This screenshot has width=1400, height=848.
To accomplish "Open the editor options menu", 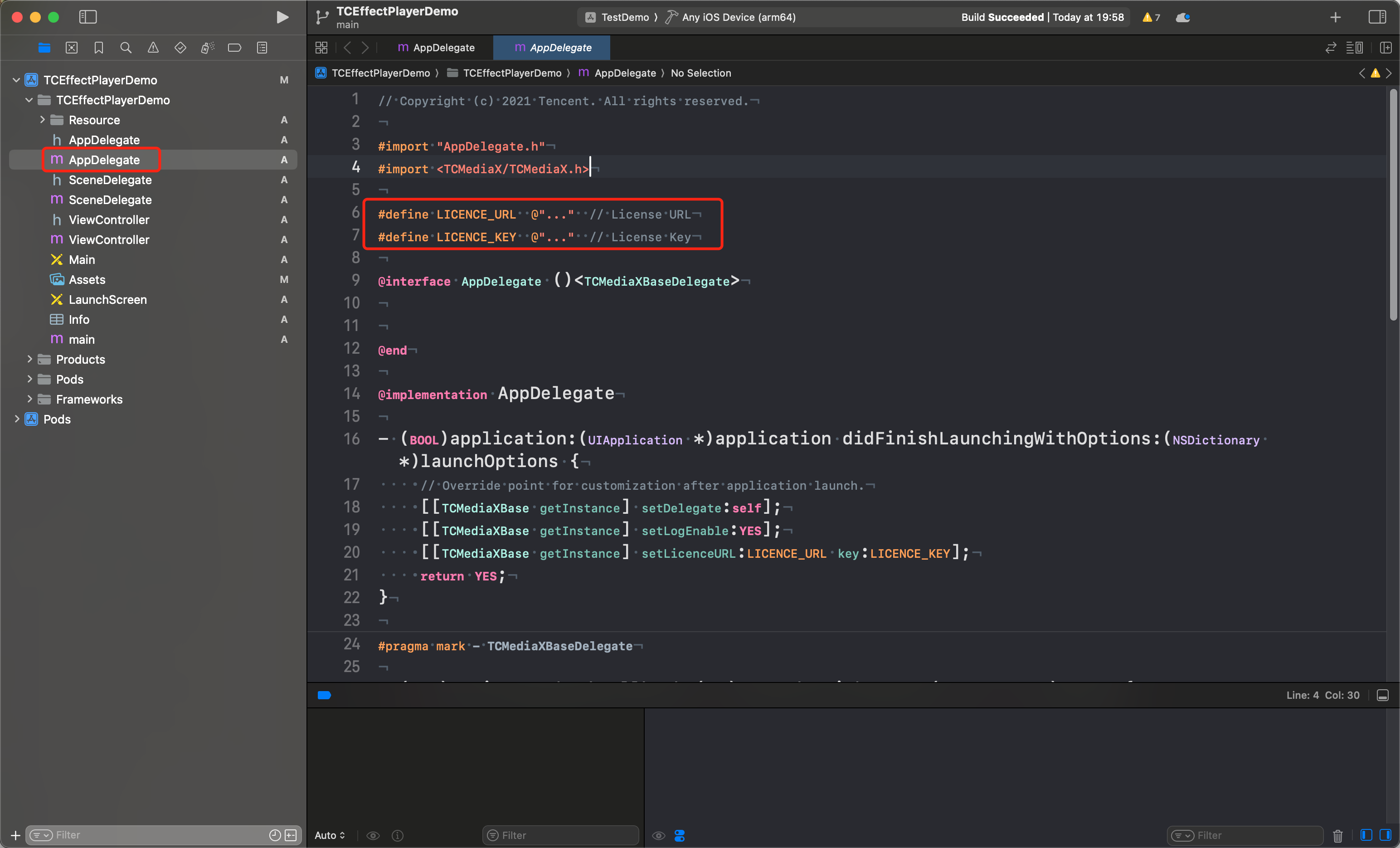I will [x=1355, y=48].
